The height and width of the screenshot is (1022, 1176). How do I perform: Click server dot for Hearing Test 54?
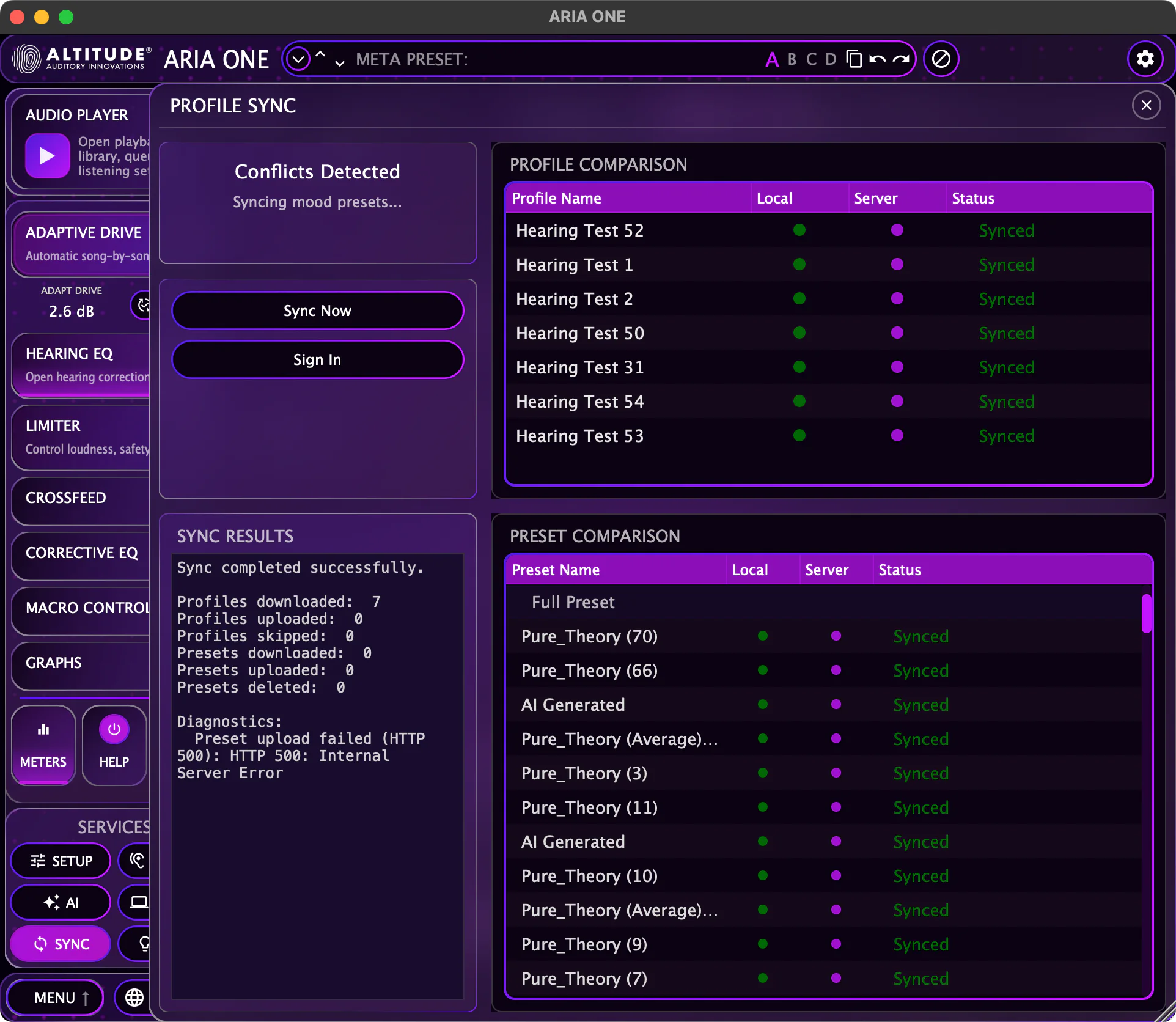pos(897,401)
